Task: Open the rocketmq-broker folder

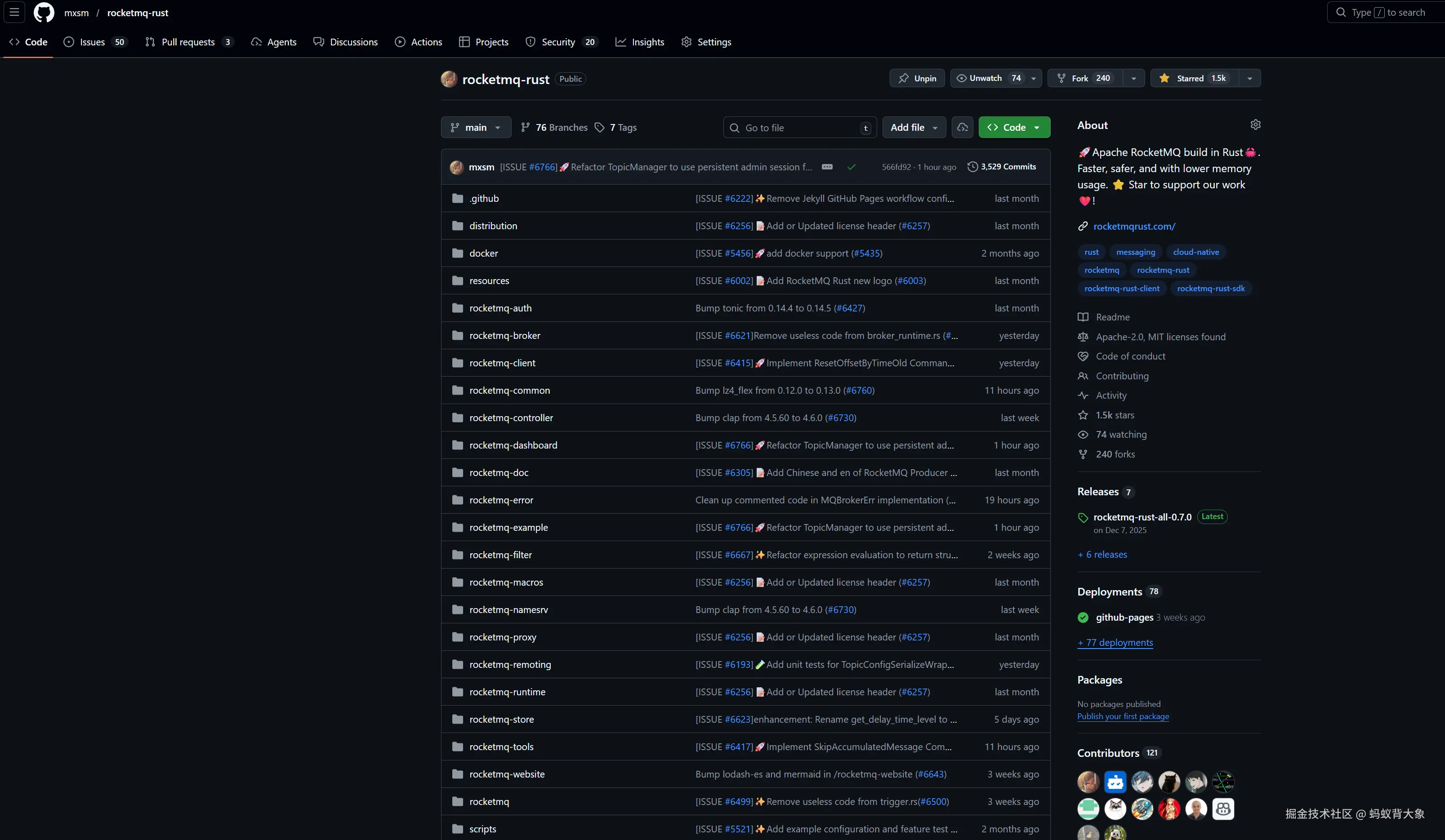Action: click(504, 335)
